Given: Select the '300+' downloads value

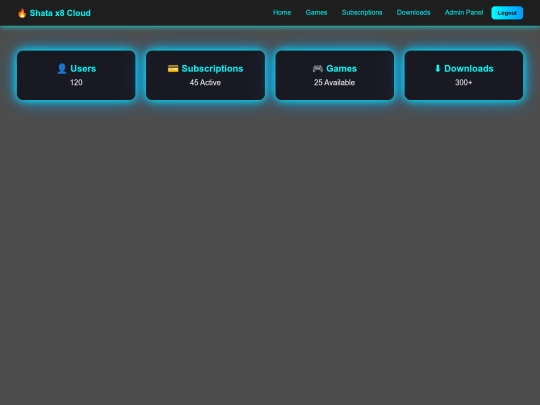Looking at the screenshot, I should coord(464,83).
